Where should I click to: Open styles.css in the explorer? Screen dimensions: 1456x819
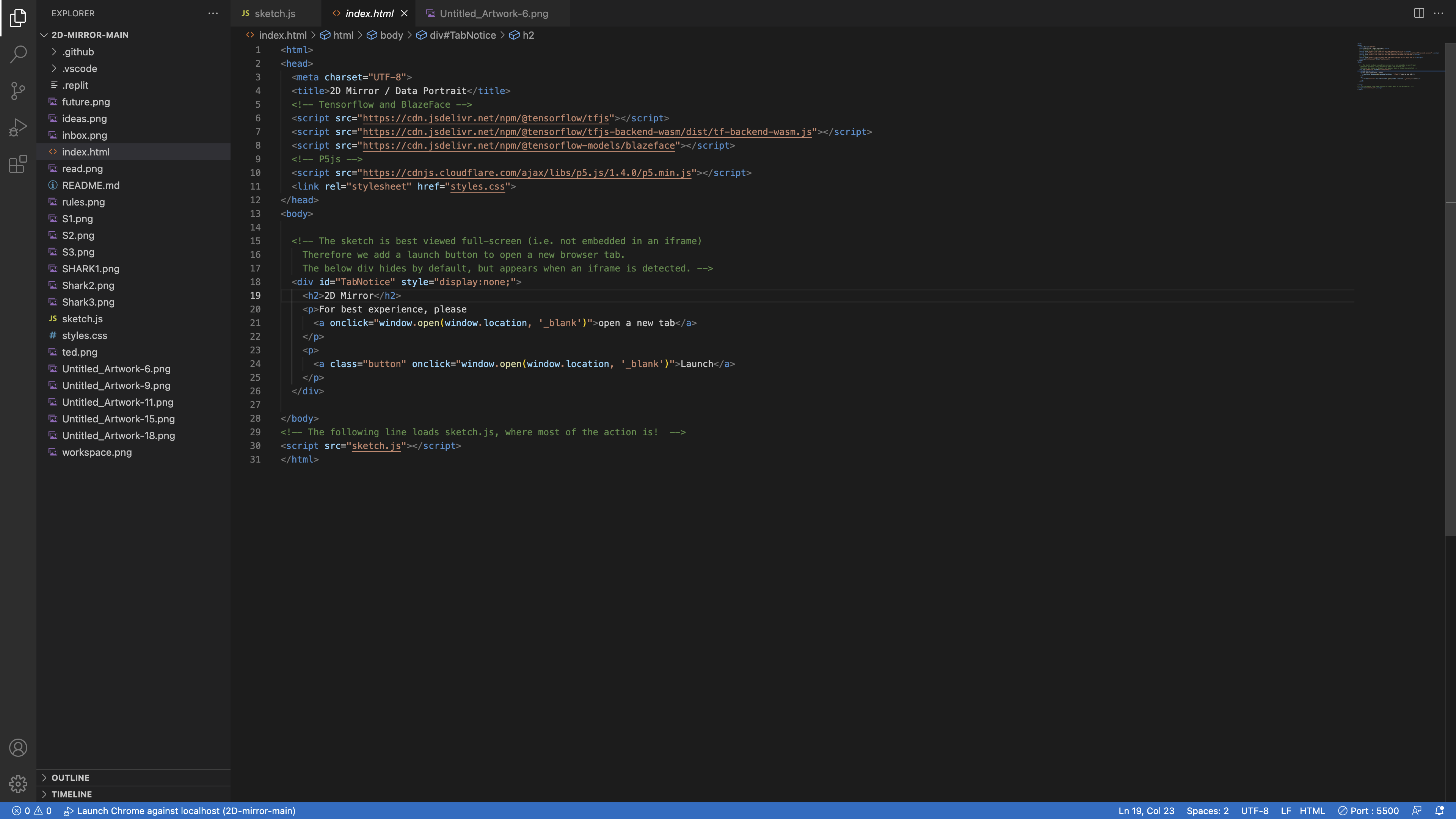pyautogui.click(x=84, y=336)
